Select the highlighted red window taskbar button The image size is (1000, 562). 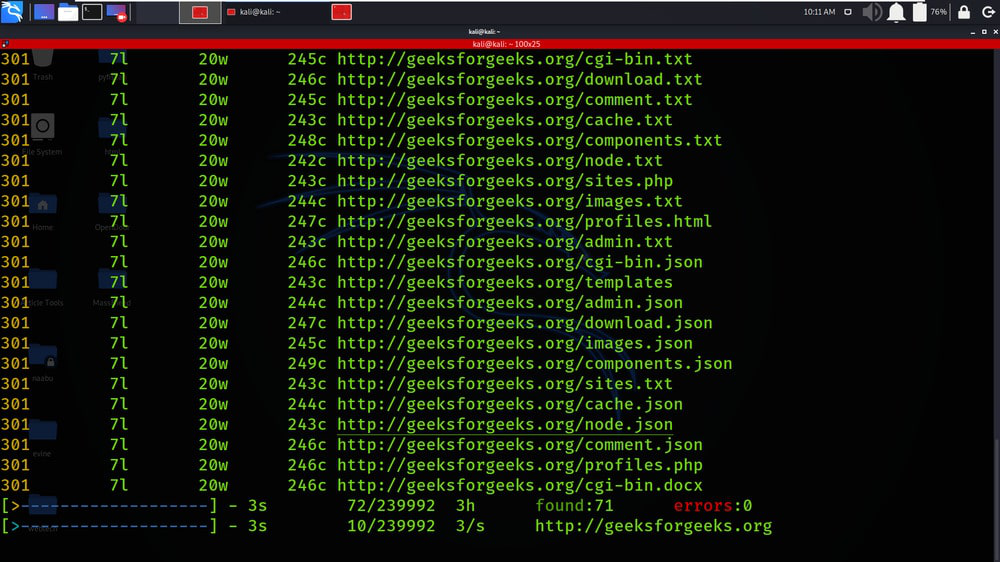(200, 12)
